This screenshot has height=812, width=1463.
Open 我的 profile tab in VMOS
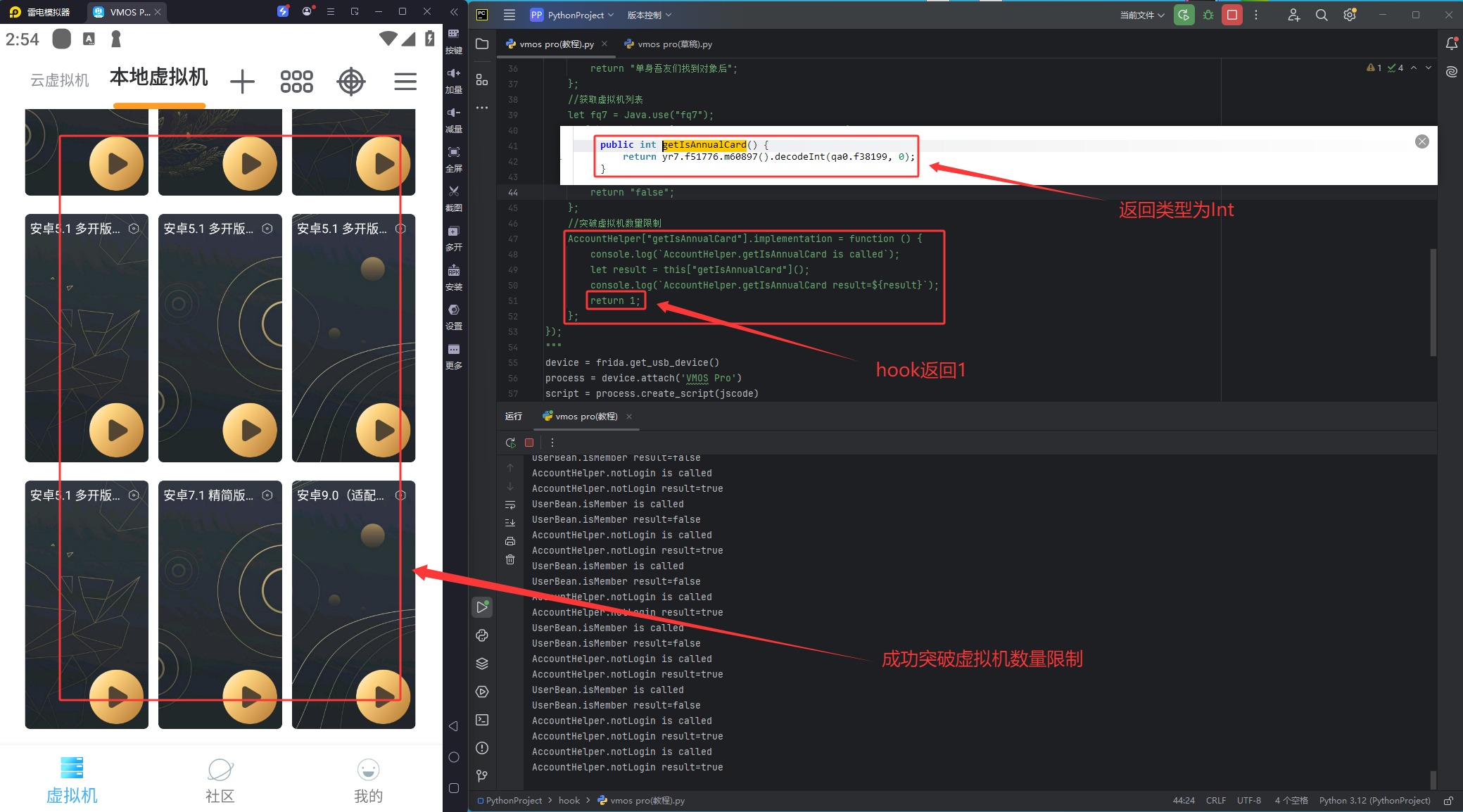click(x=368, y=781)
